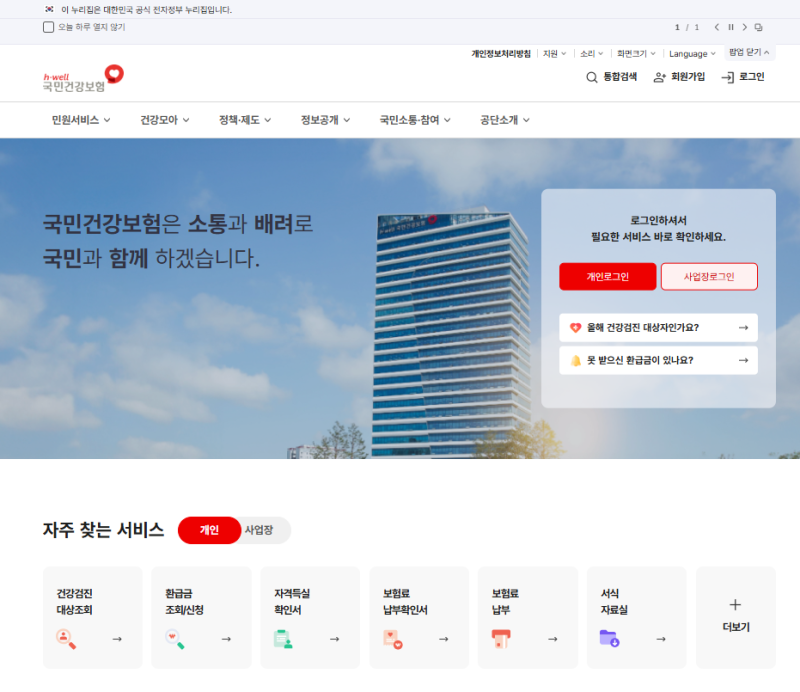Click arrow in the 환급금 조회/신청 card
Image resolution: width=800 pixels, height=692 pixels.
coord(227,639)
